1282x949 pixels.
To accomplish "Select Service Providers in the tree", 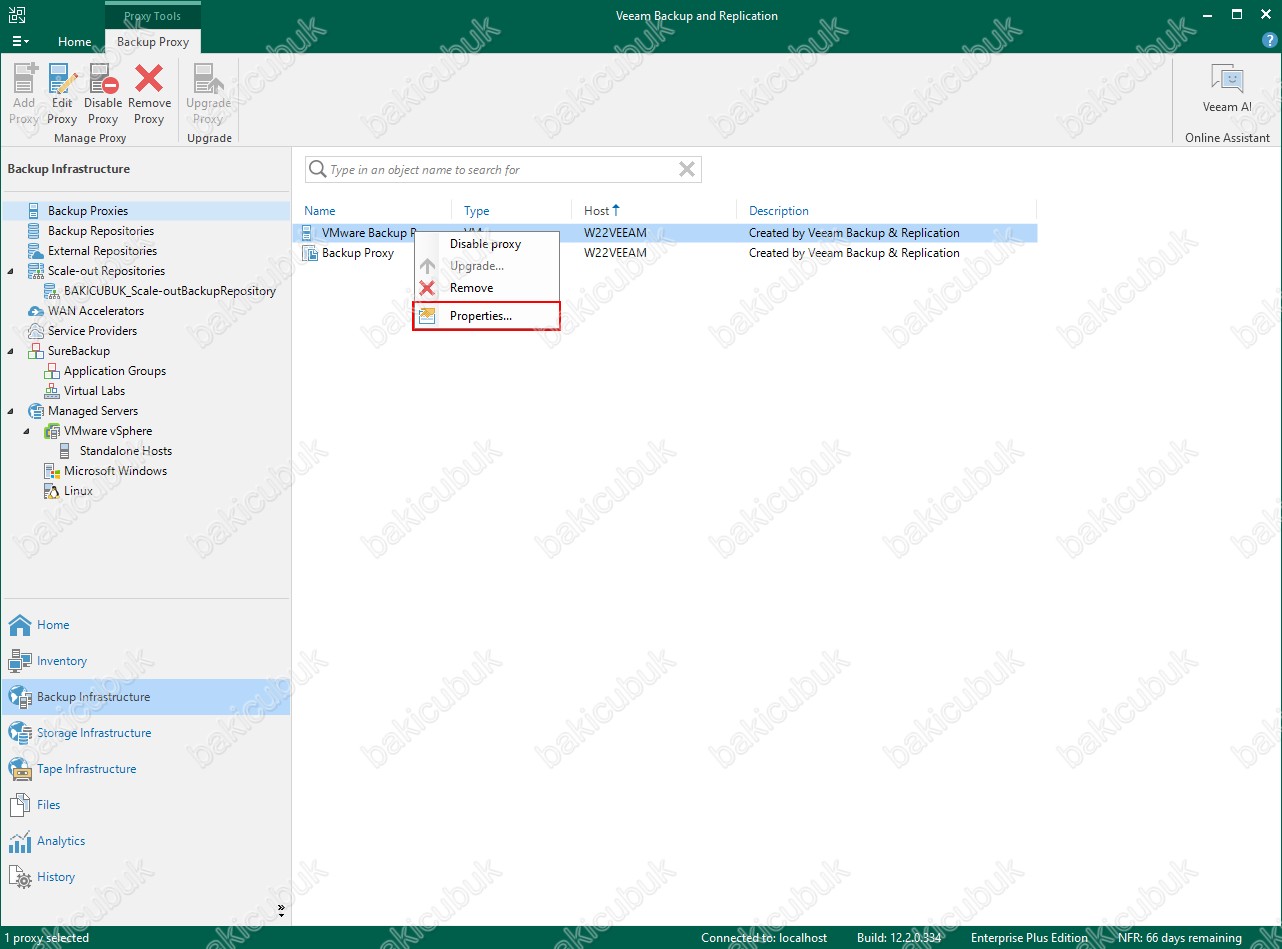I will click(92, 331).
